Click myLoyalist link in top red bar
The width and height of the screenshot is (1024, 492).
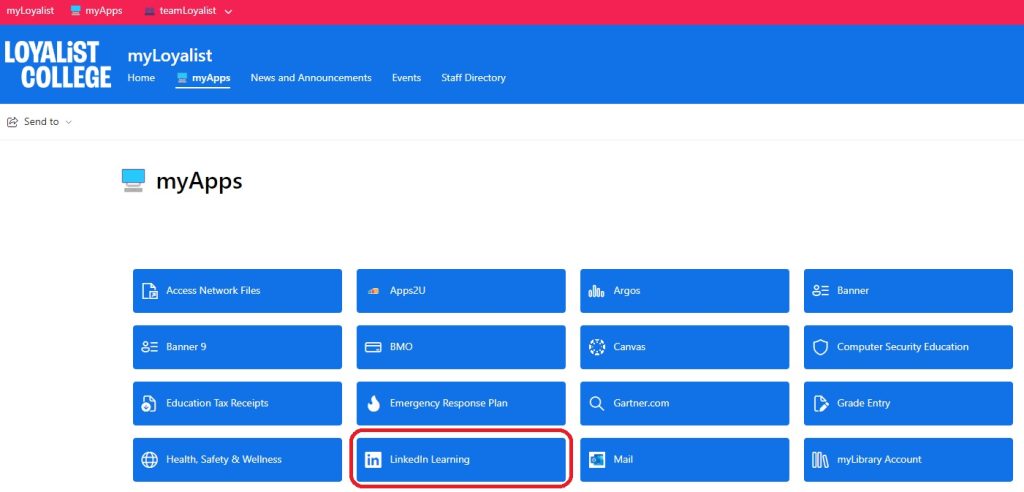30,11
